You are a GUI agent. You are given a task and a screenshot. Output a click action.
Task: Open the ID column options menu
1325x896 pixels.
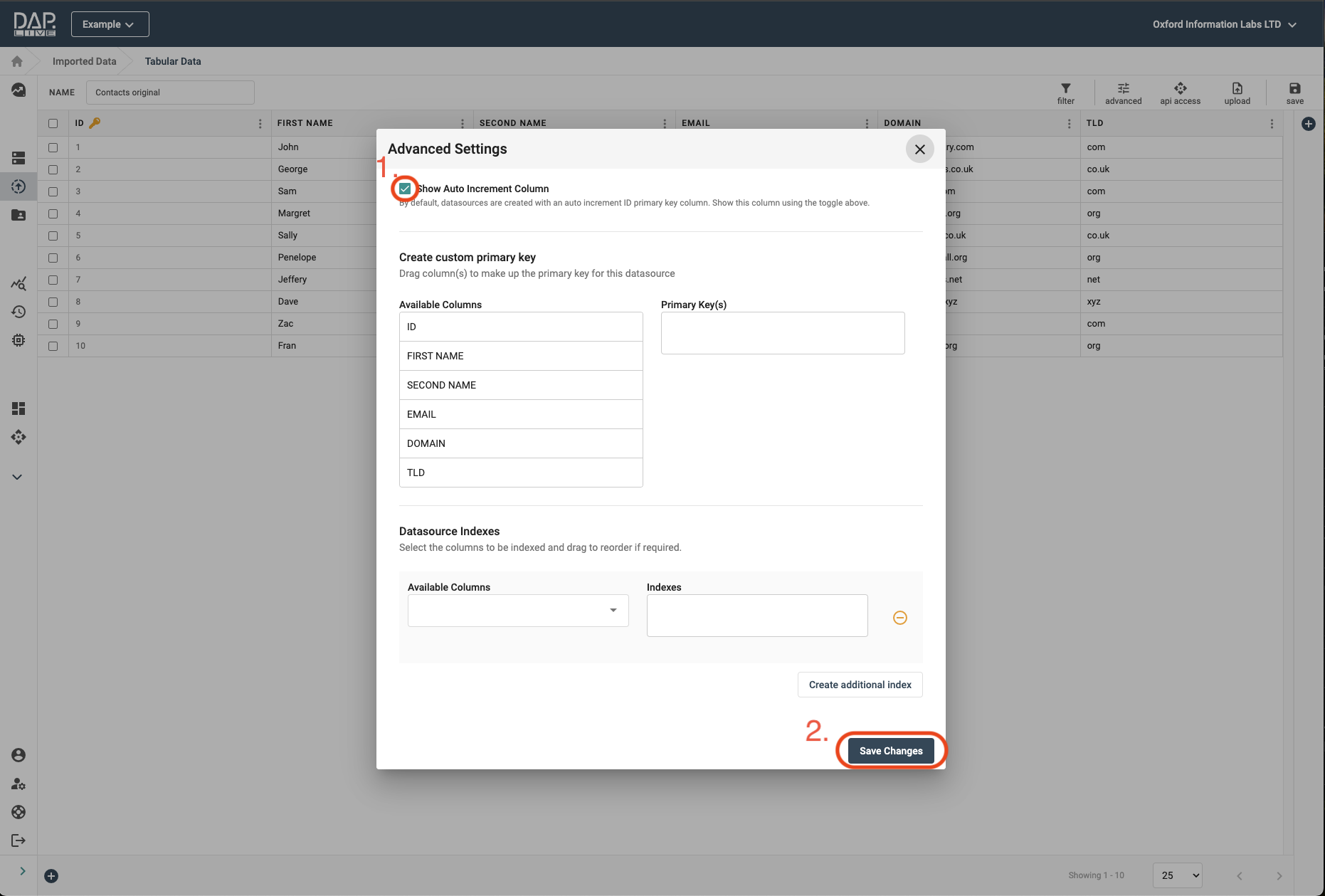[260, 123]
